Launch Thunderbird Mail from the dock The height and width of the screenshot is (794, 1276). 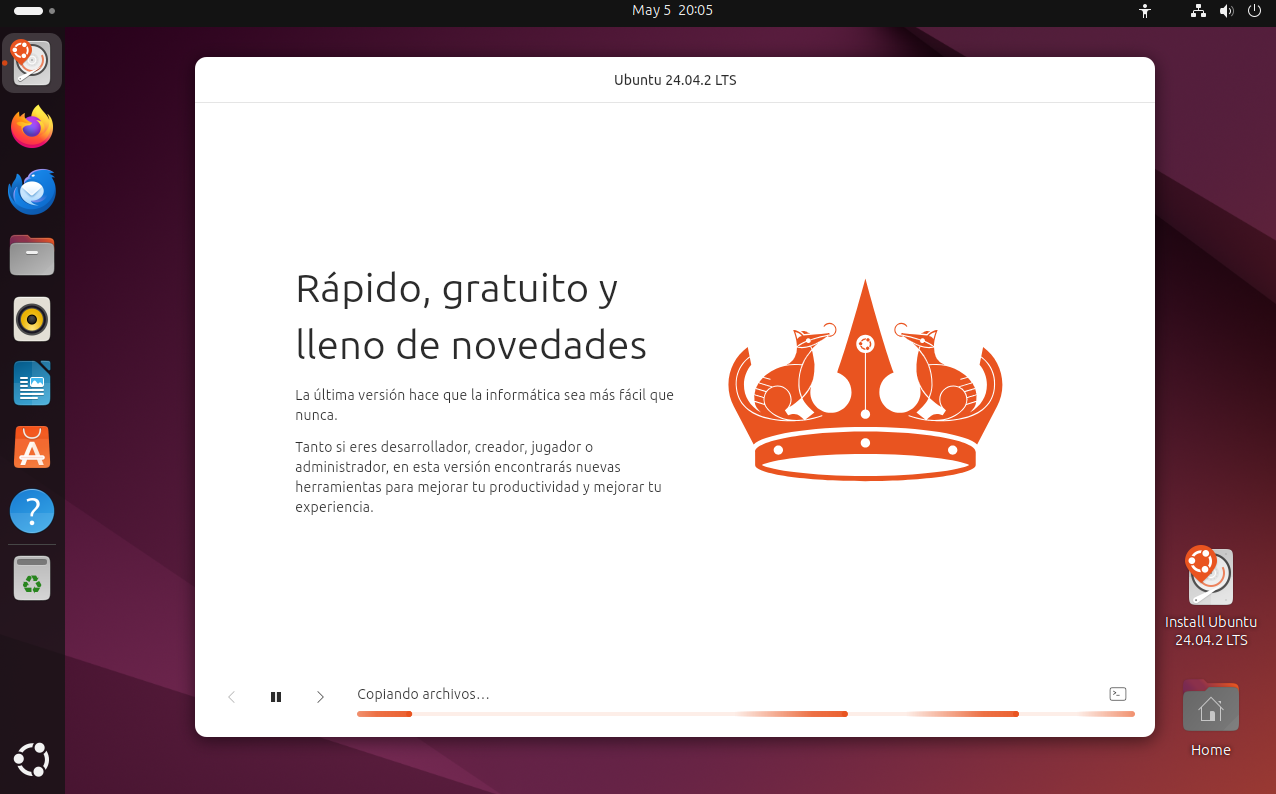[x=32, y=191]
